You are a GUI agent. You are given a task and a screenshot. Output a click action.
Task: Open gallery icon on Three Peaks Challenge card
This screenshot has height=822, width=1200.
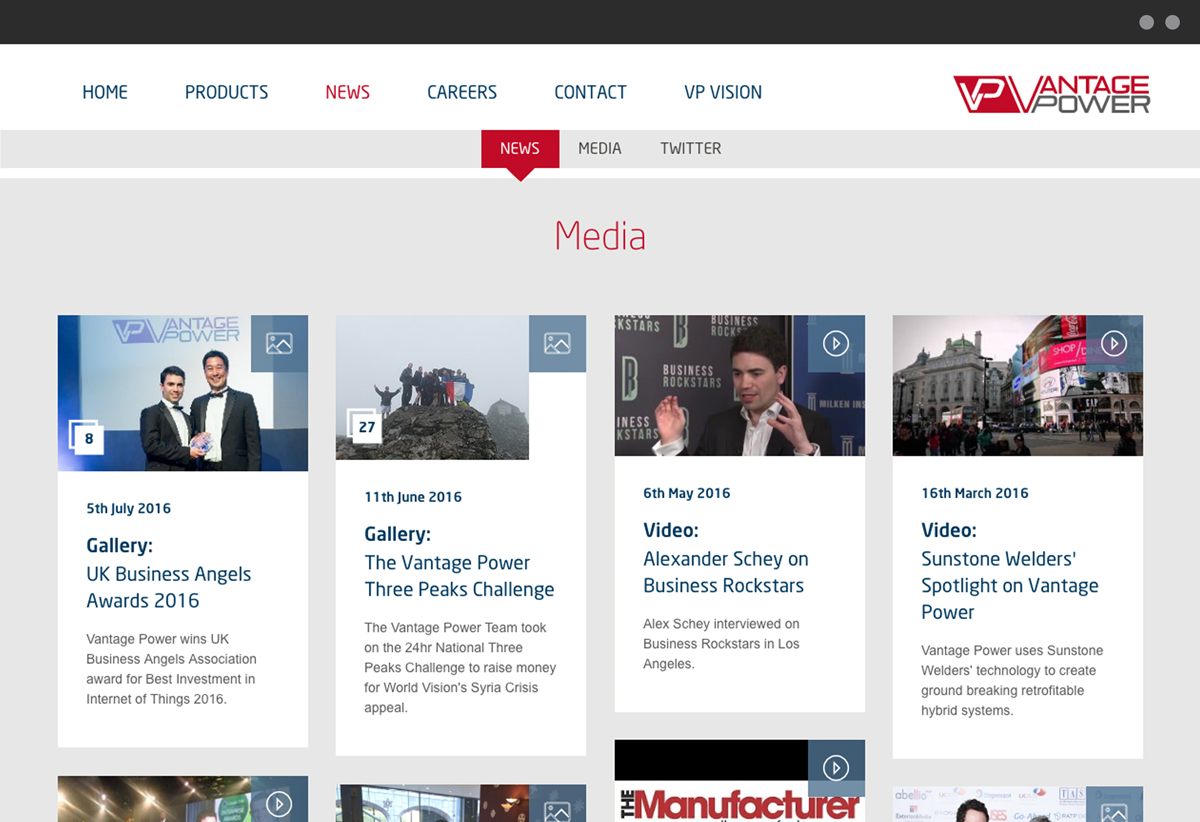[x=557, y=343]
